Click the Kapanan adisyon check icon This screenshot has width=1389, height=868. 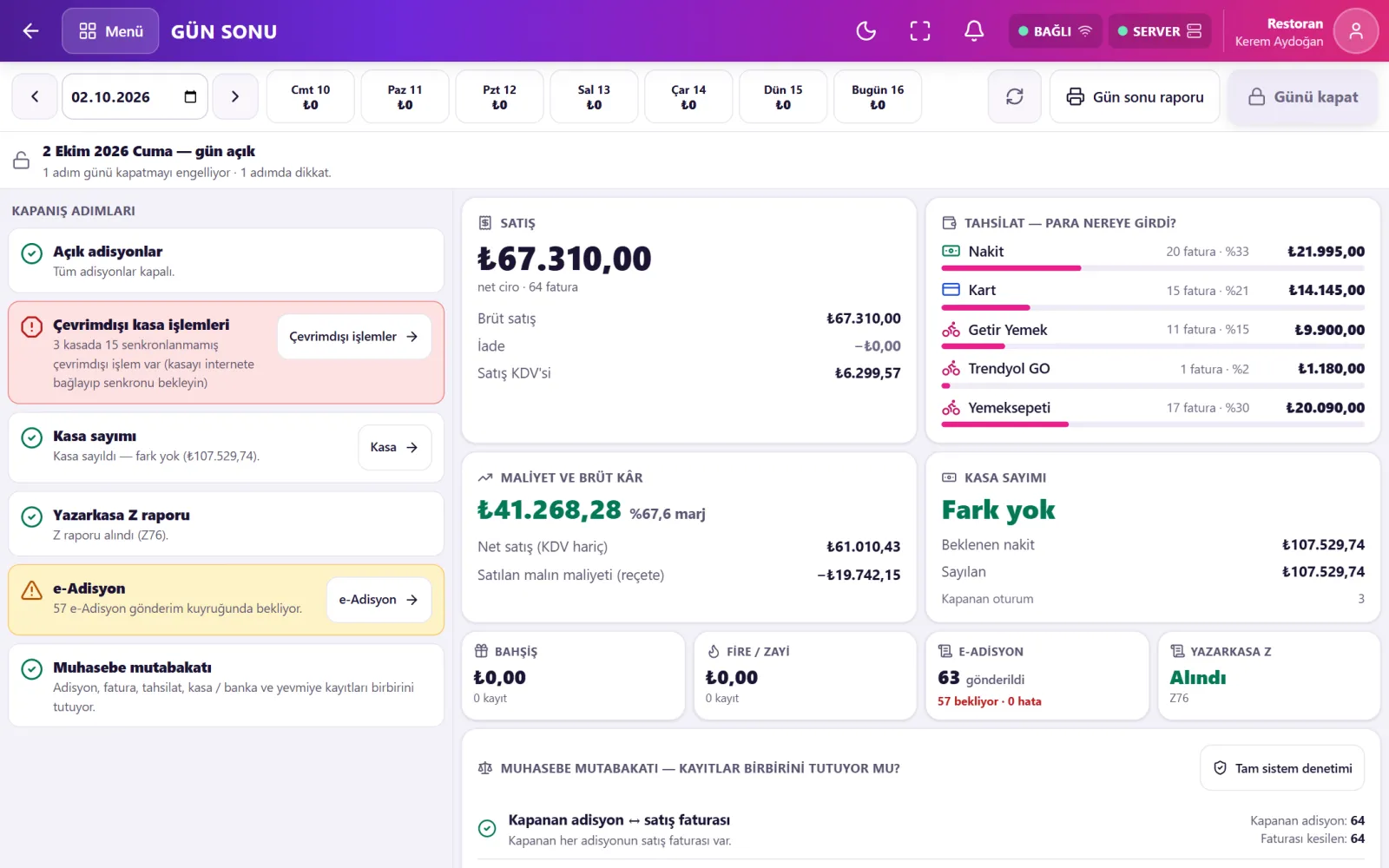[x=488, y=829]
